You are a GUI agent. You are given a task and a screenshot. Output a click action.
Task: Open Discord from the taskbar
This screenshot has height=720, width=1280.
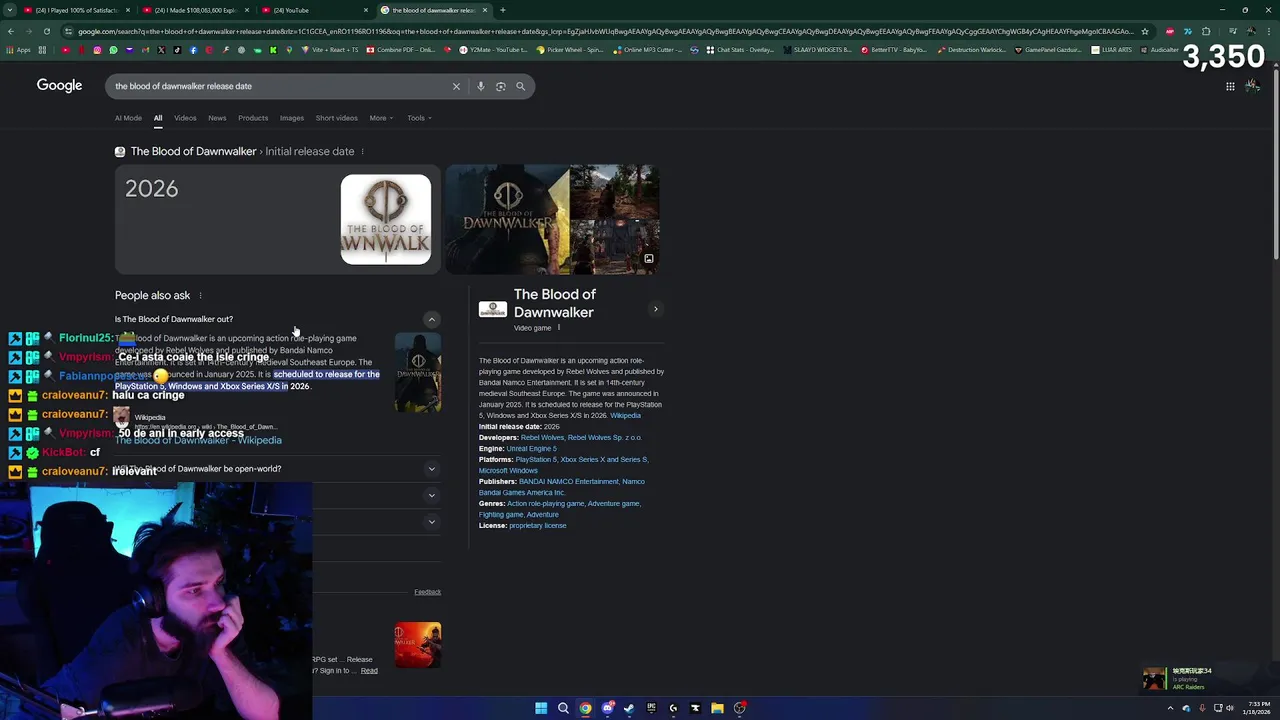click(x=607, y=708)
